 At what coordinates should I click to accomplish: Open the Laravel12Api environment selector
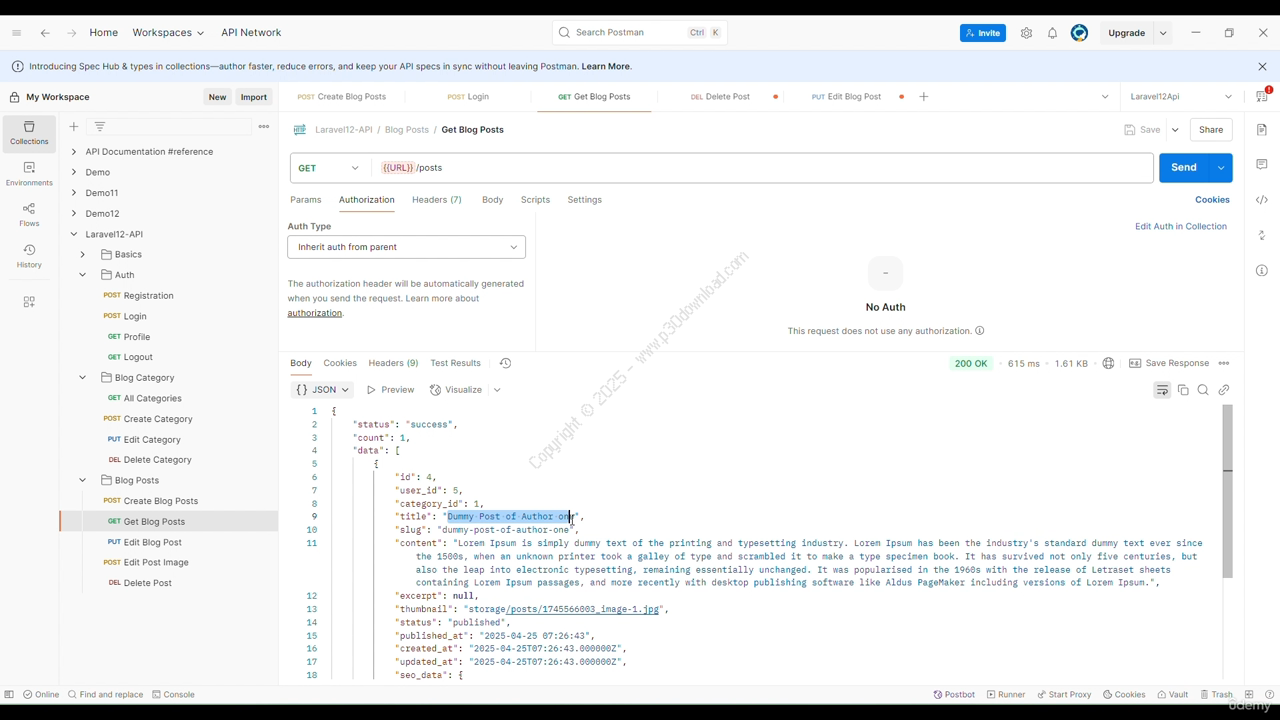click(1181, 97)
